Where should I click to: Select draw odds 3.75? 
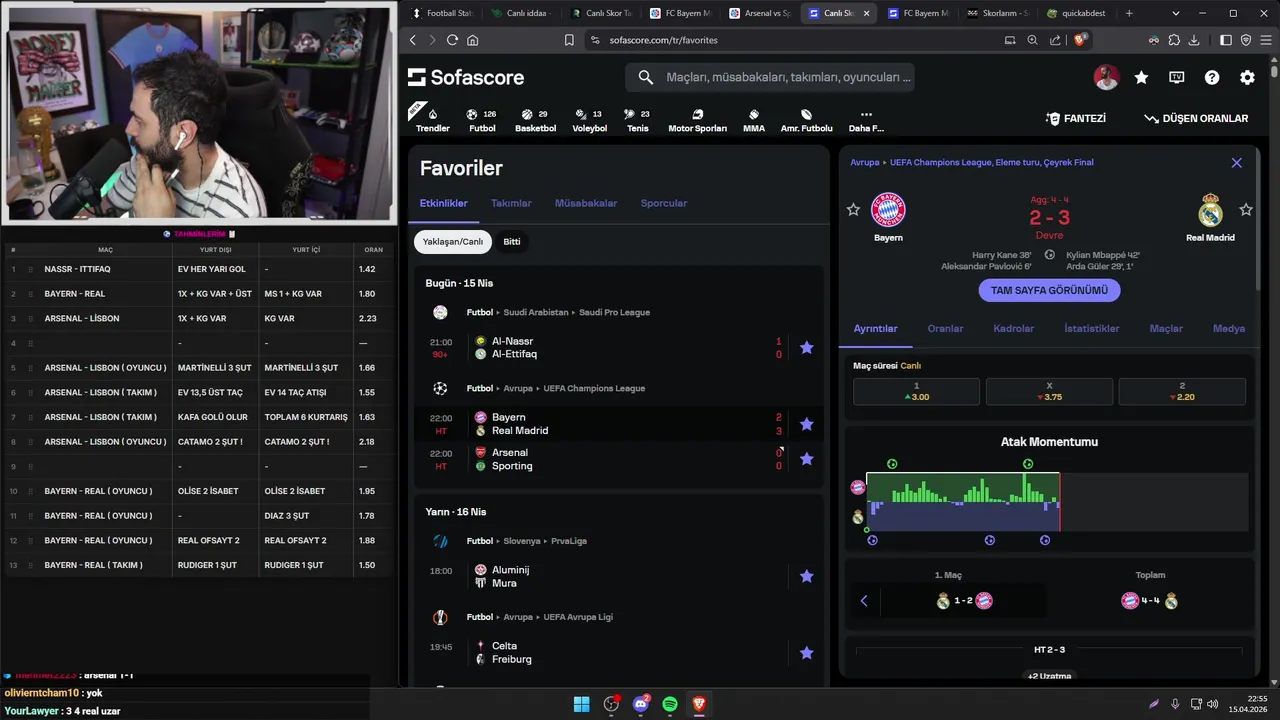pyautogui.click(x=1049, y=391)
